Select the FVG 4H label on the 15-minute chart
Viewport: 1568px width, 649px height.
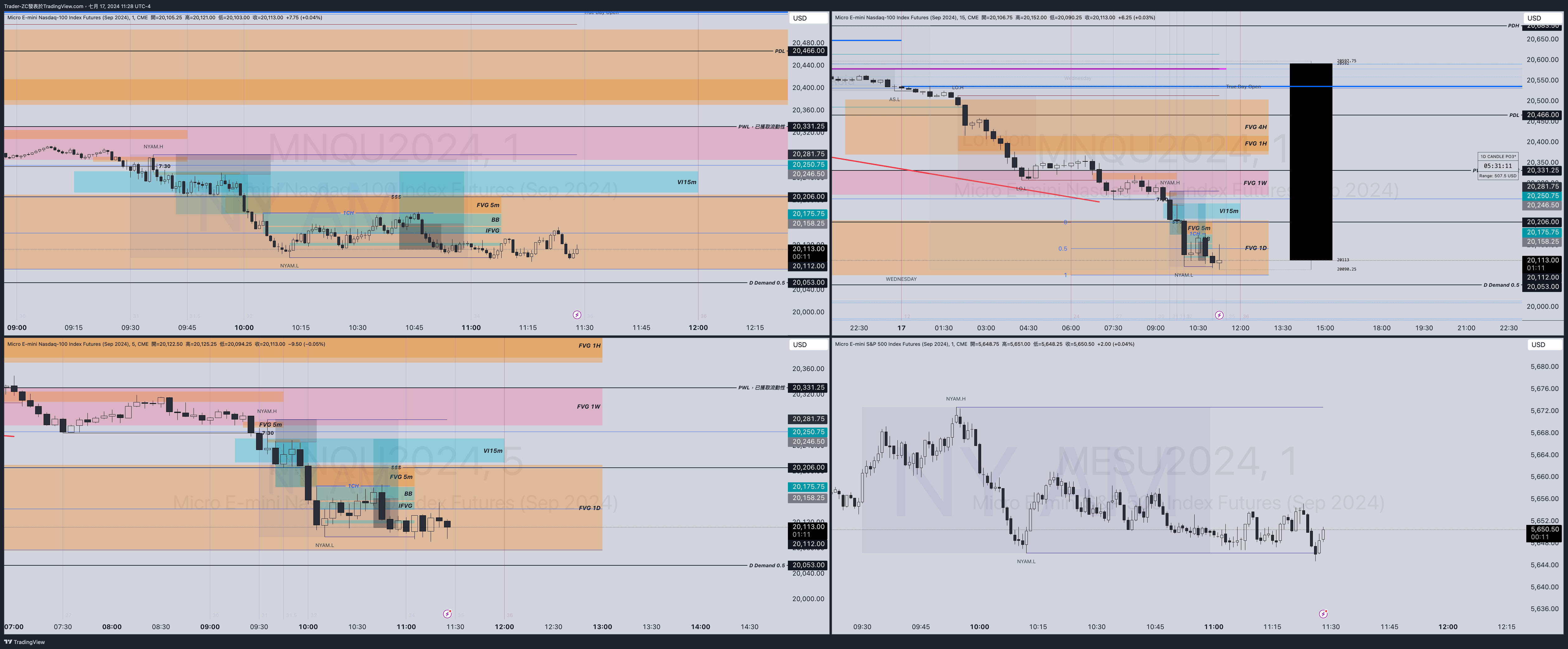point(1255,127)
